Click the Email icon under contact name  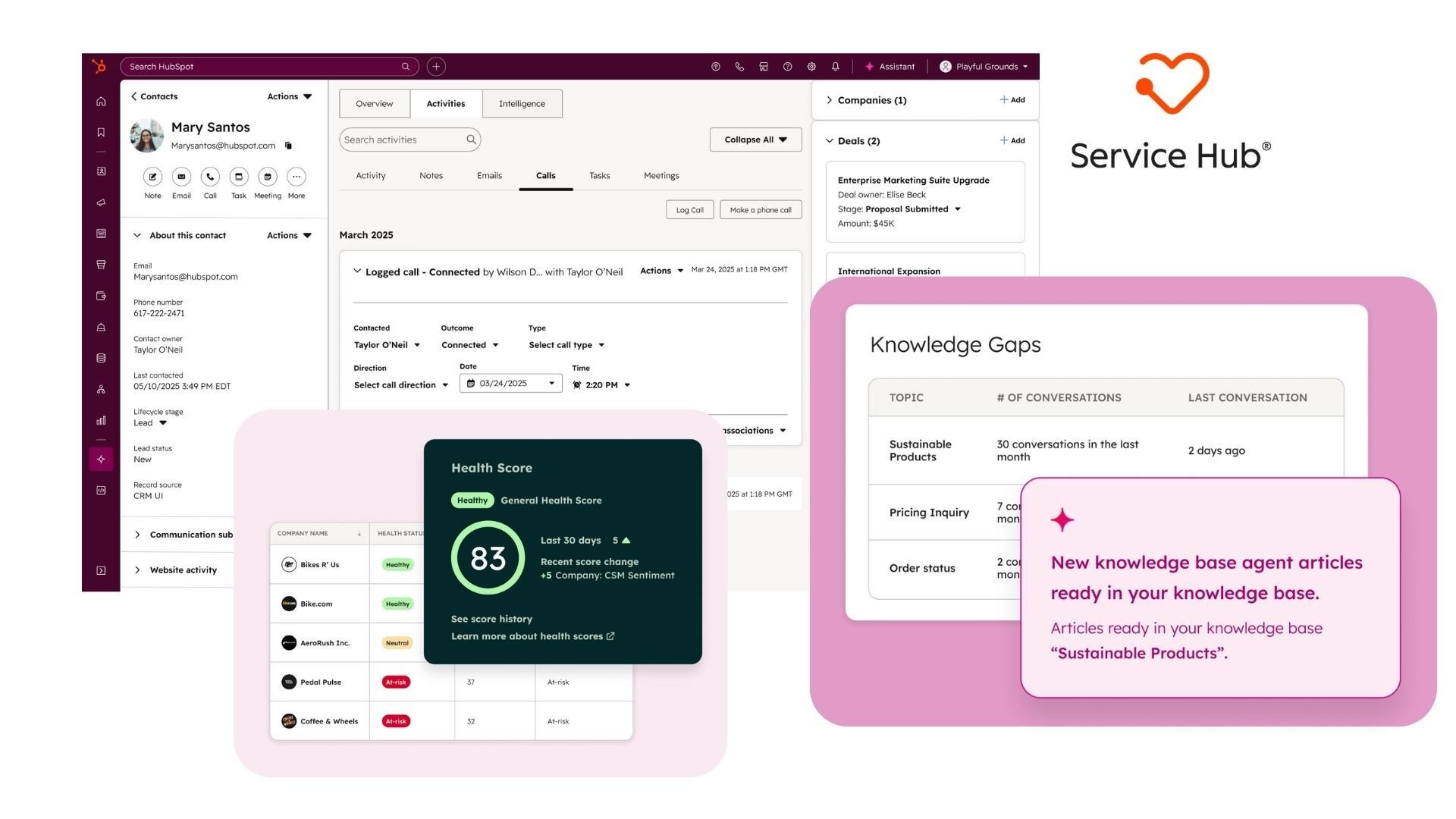pyautogui.click(x=181, y=177)
